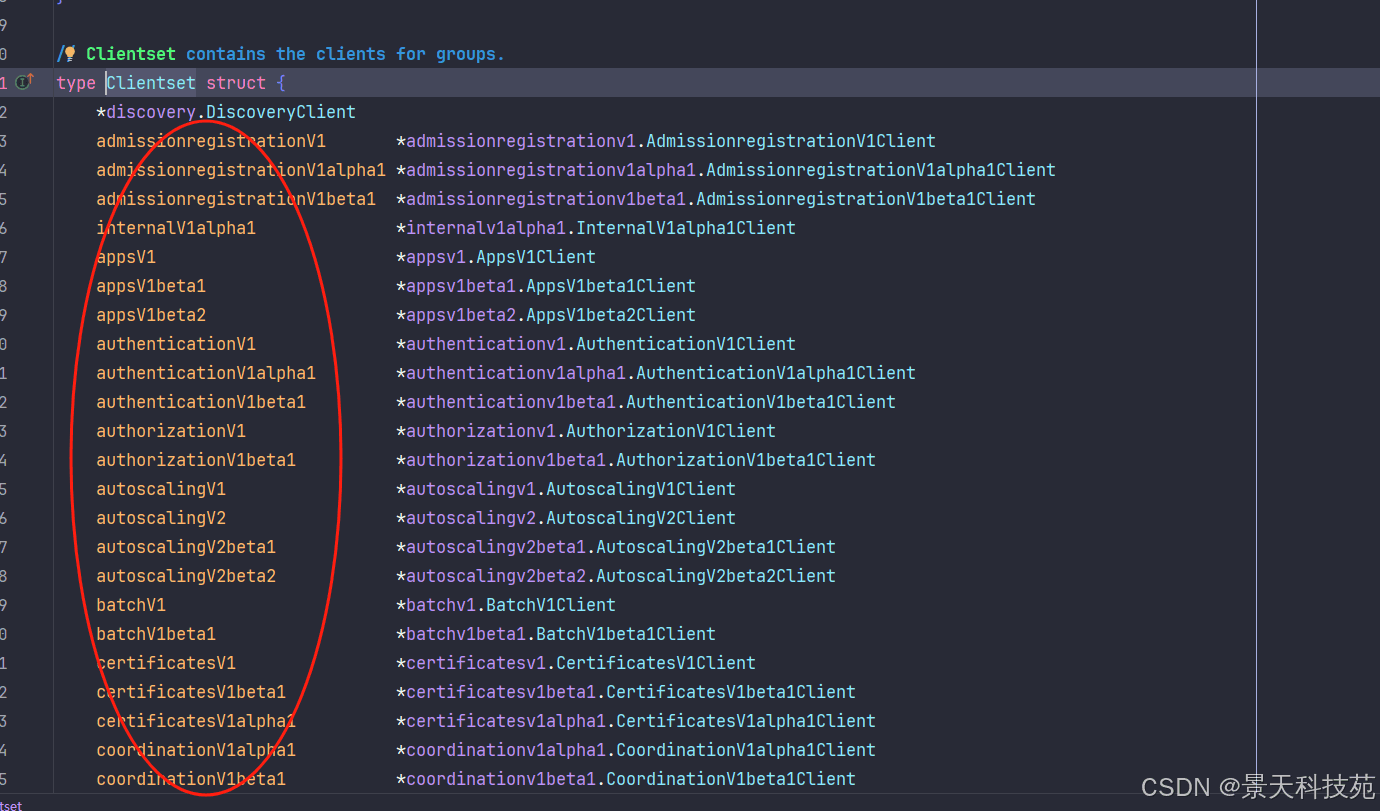Go to the 'AdmissionregistrationV1alpha1Client' type reference
The width and height of the screenshot is (1380, 811).
pos(881,170)
